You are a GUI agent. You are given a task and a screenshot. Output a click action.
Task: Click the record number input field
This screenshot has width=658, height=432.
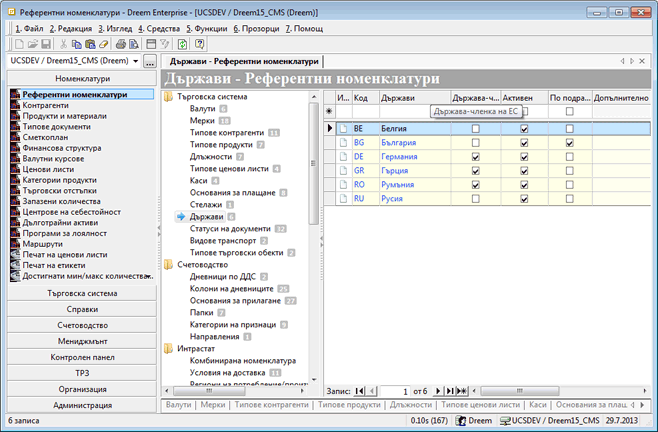tap(394, 391)
